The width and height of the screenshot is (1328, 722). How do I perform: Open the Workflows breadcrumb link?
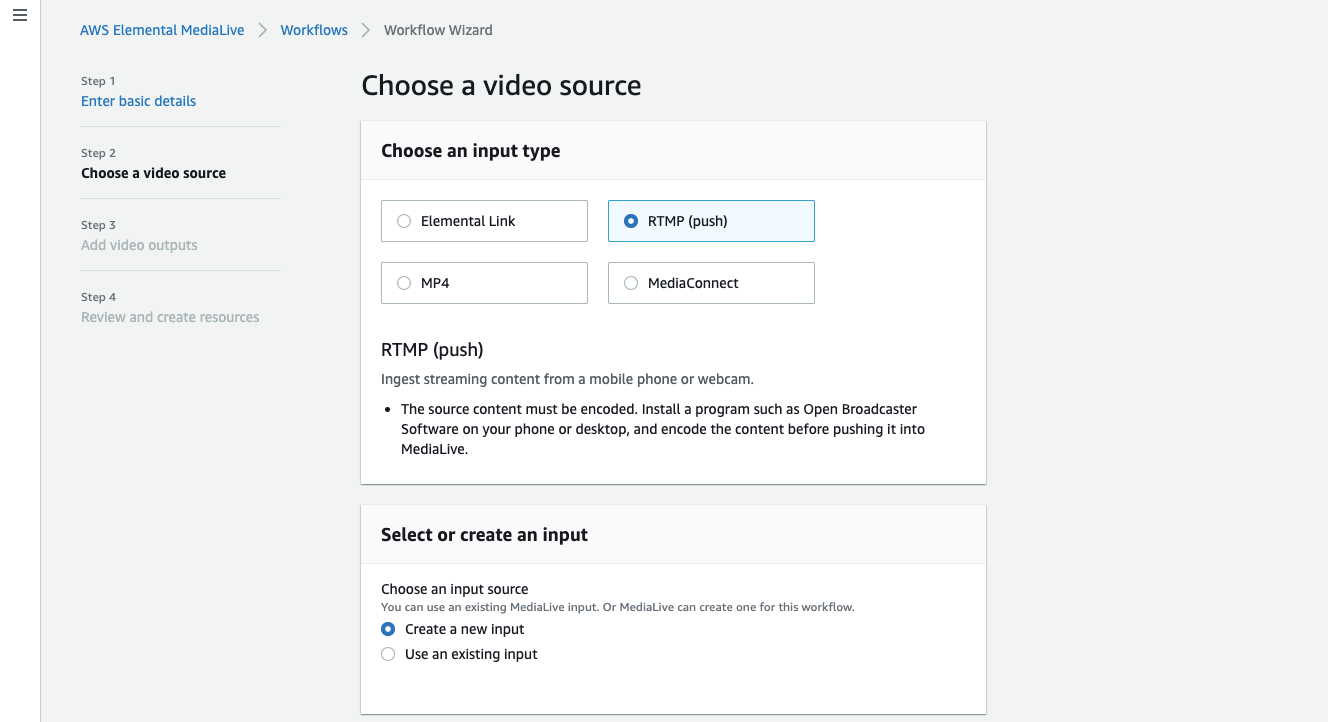(314, 30)
